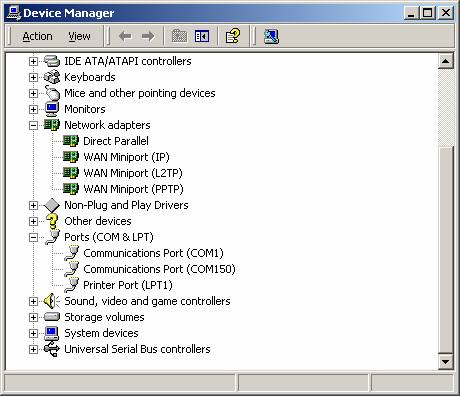
Task: Select the Direct Parallel entry
Action: coord(116,141)
